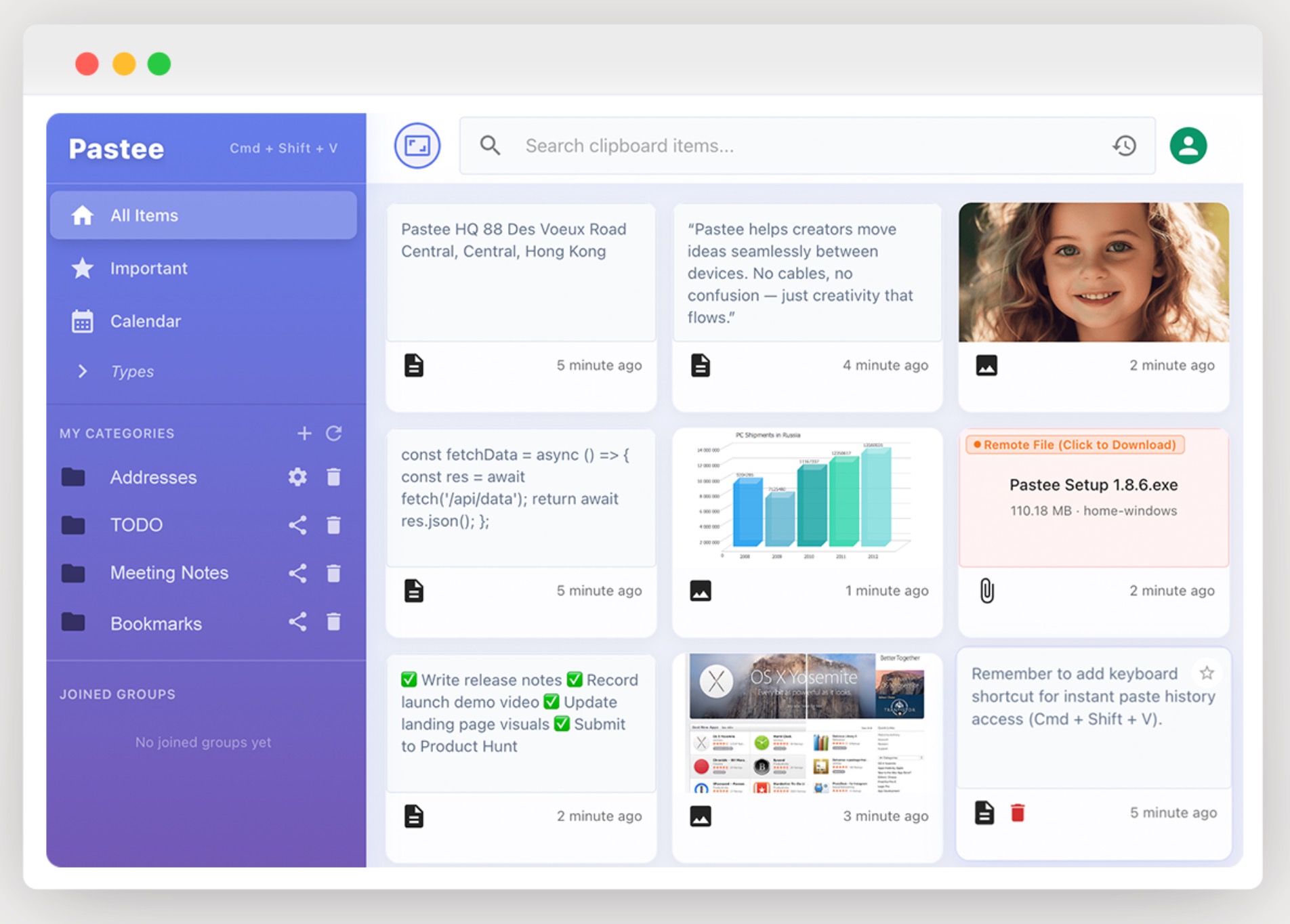Share the TODO category
This screenshot has width=1290, height=924.
297,524
